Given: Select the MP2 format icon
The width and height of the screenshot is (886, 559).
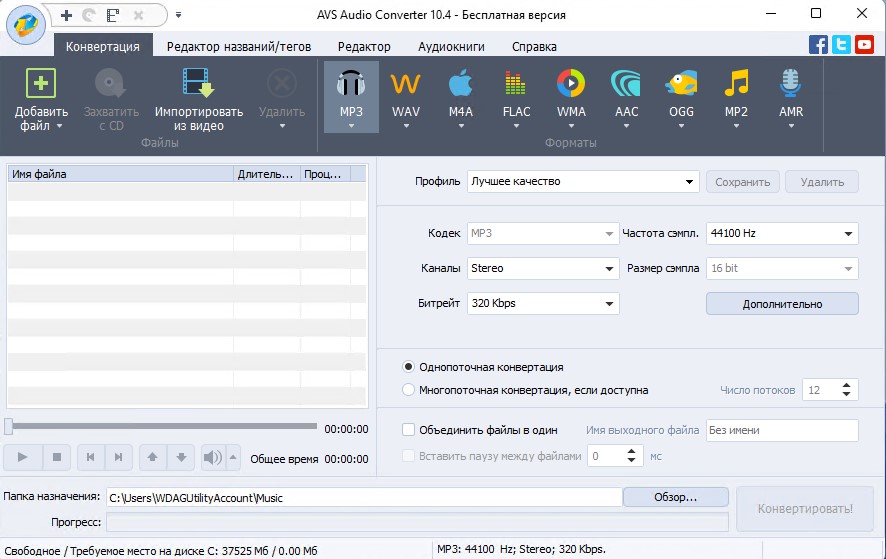Looking at the screenshot, I should 736,84.
